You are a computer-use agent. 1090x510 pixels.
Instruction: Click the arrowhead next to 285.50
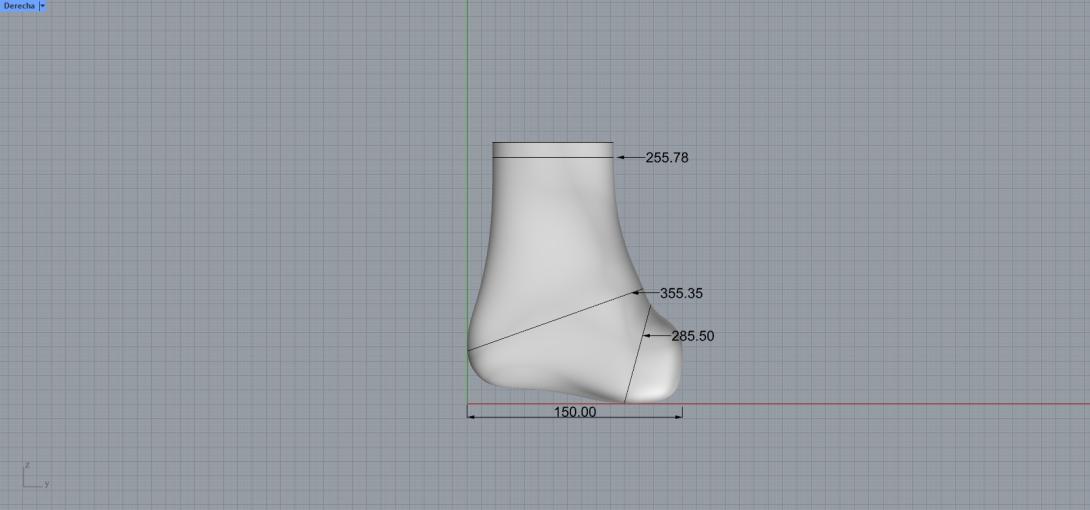click(x=648, y=336)
